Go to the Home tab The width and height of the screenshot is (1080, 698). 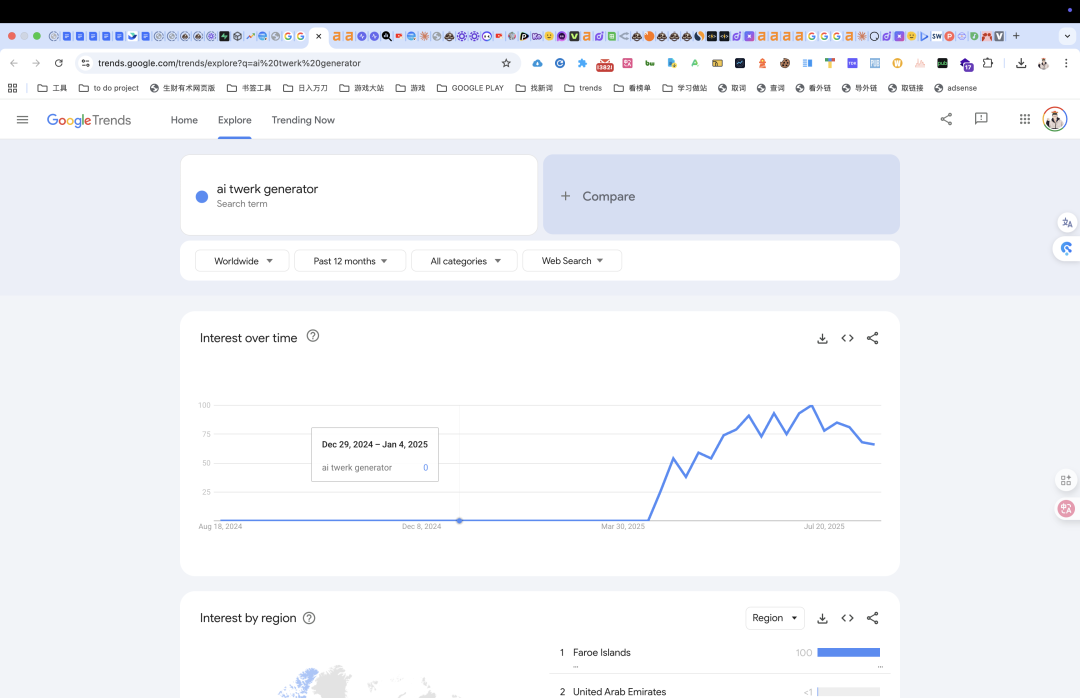coord(184,120)
